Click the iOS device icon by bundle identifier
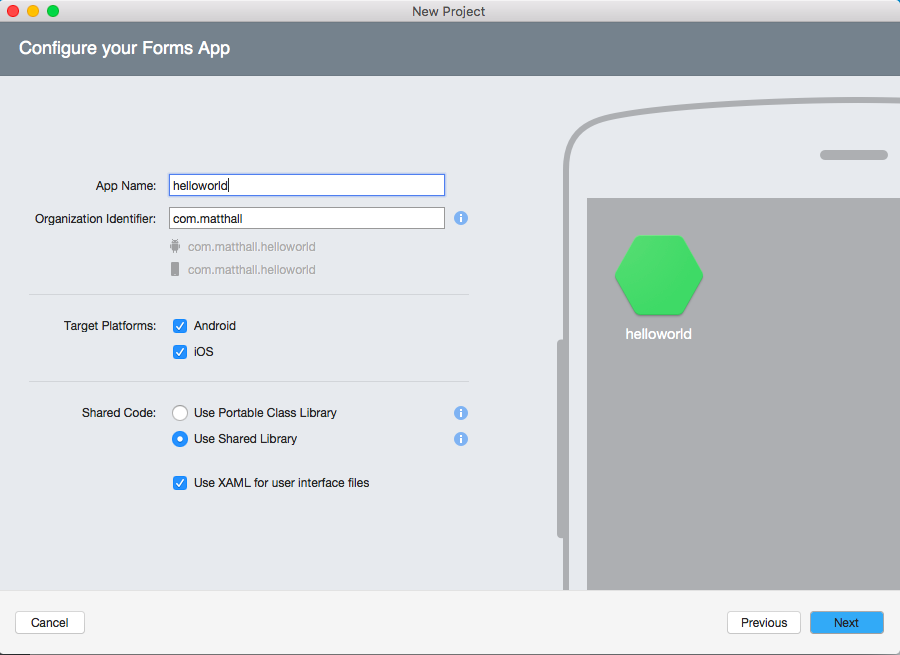 click(x=176, y=270)
